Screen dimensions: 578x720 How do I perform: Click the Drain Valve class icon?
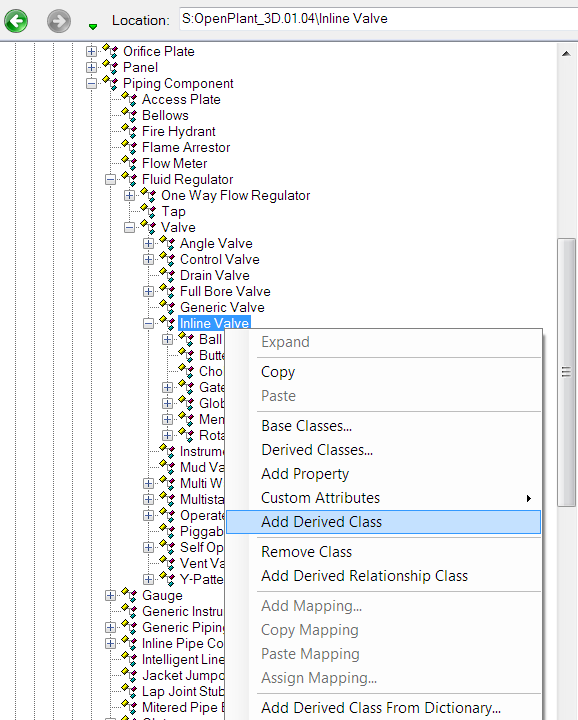(167, 275)
